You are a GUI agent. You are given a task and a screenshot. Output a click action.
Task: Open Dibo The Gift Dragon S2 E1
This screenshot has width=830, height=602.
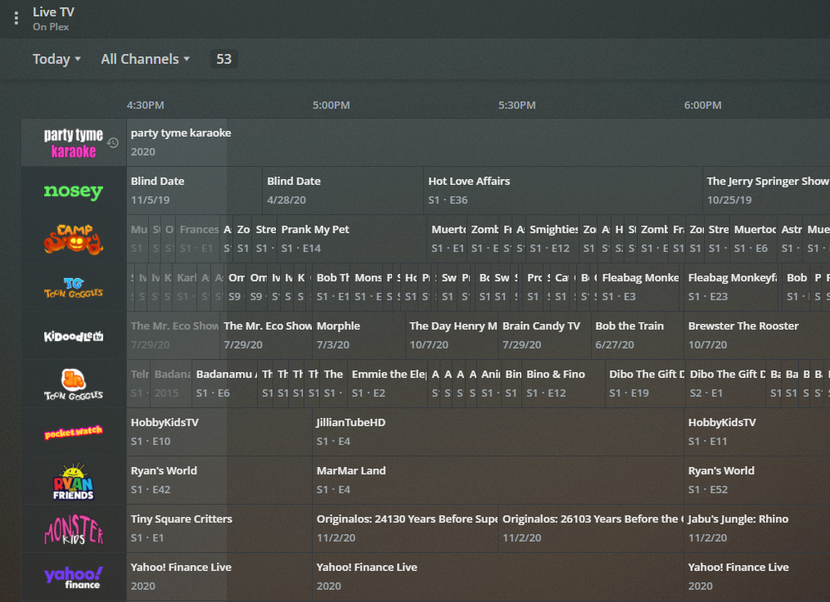click(726, 383)
